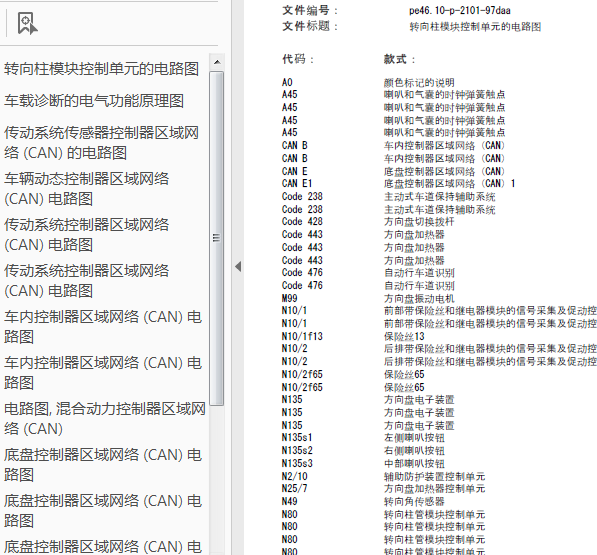Collapse the sidebar using the left arrow handle
The height and width of the screenshot is (555, 597).
(238, 266)
